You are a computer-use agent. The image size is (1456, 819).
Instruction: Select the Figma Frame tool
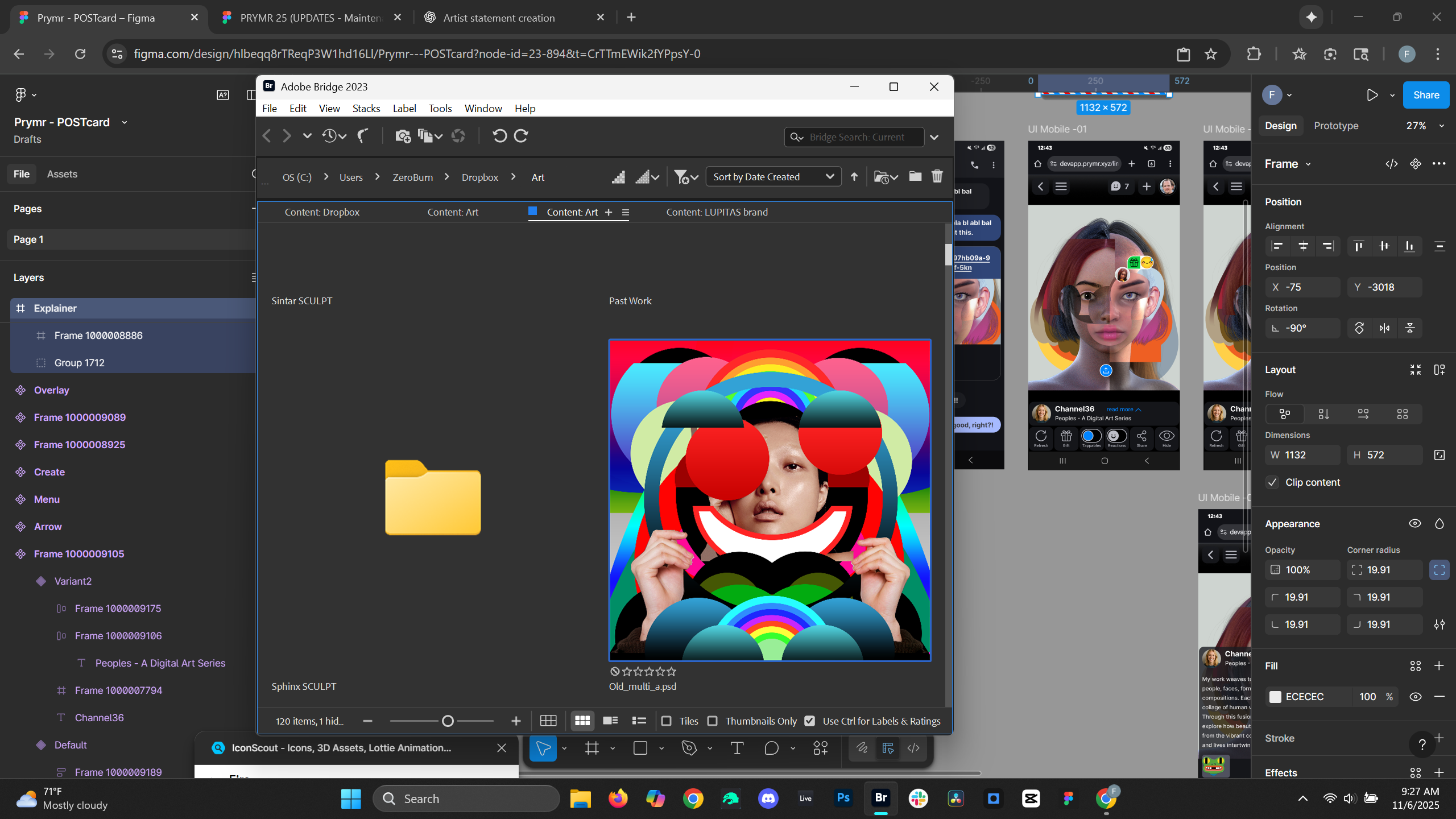pos(592,748)
